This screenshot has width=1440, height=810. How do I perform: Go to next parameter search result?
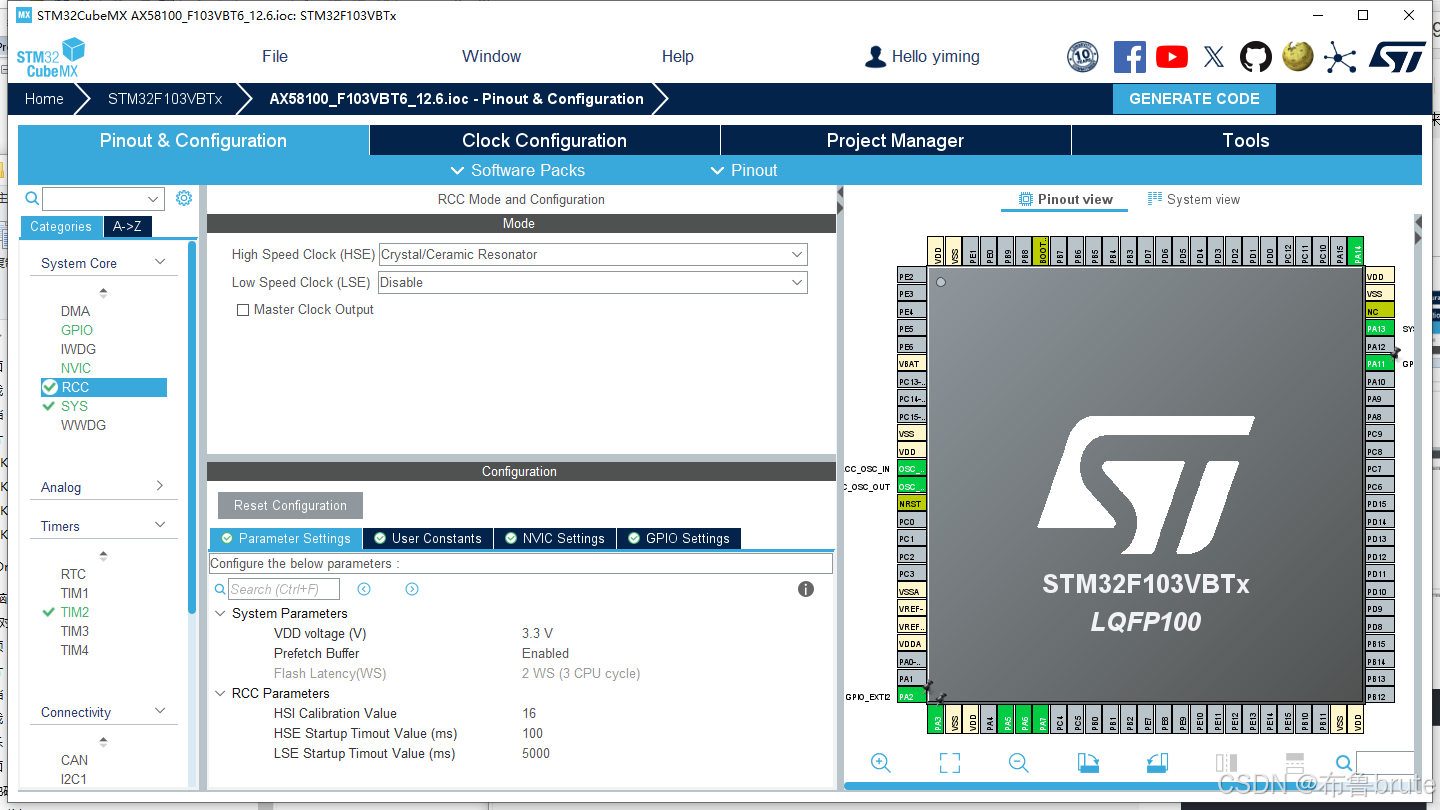tap(412, 589)
